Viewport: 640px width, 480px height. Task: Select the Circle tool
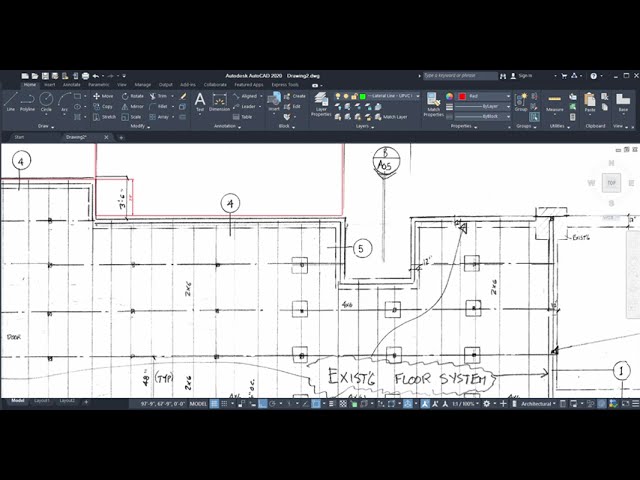tap(46, 101)
